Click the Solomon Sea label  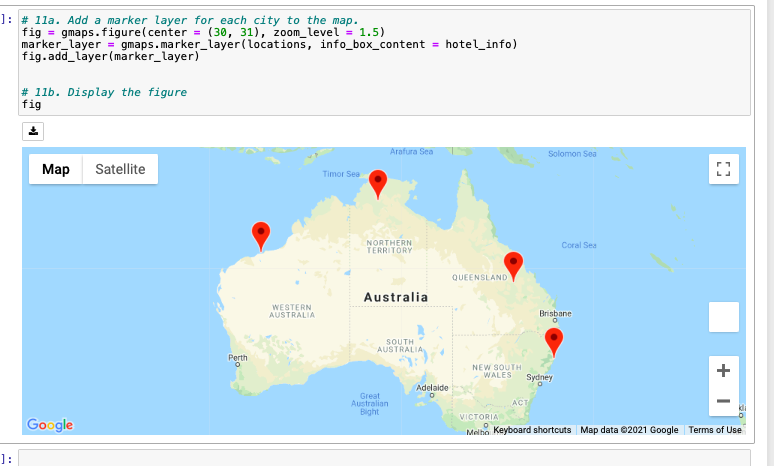[x=572, y=154]
